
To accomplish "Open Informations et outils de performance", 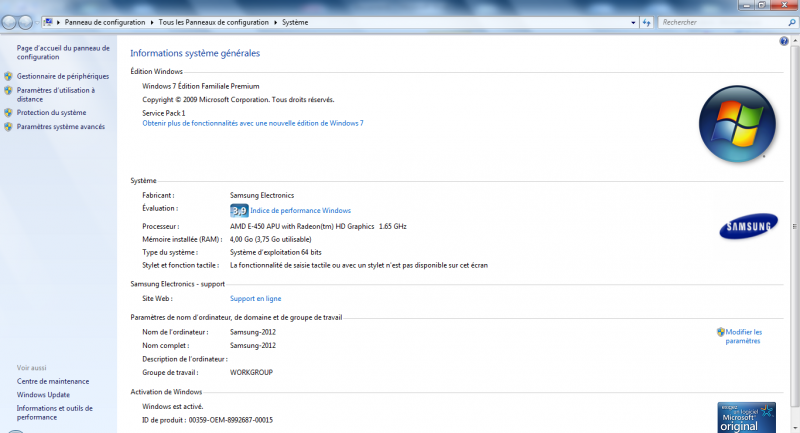I will pos(55,413).
